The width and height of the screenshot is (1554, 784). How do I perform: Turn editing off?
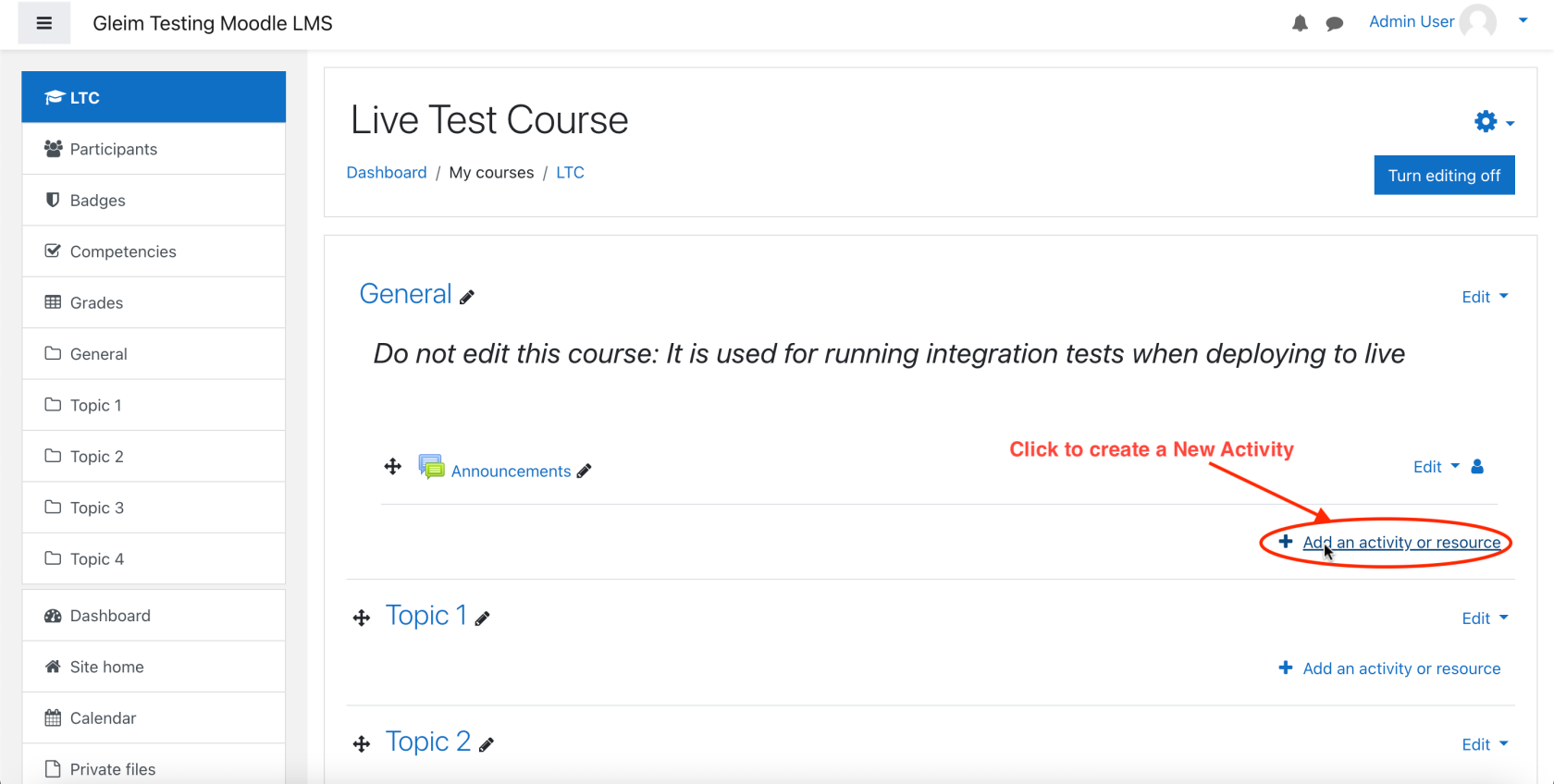(x=1444, y=176)
